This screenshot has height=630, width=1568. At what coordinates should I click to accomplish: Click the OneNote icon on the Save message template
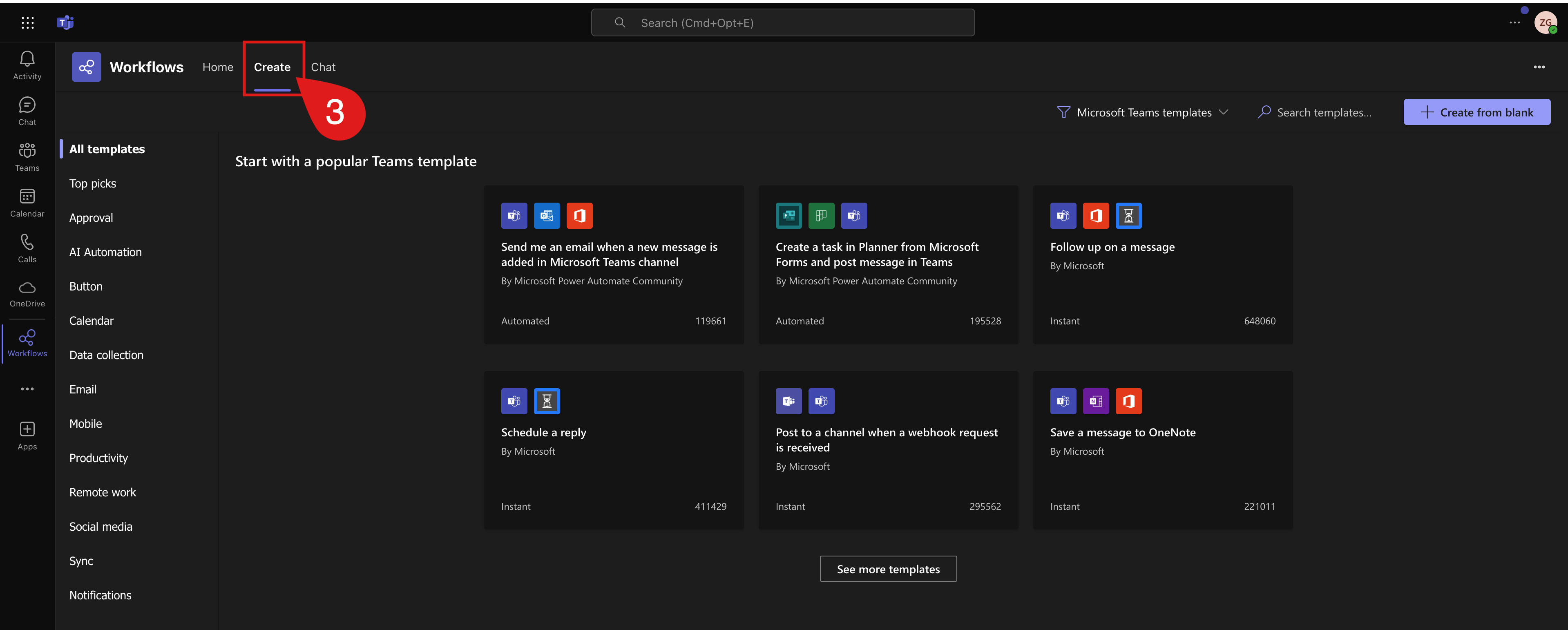tap(1096, 401)
